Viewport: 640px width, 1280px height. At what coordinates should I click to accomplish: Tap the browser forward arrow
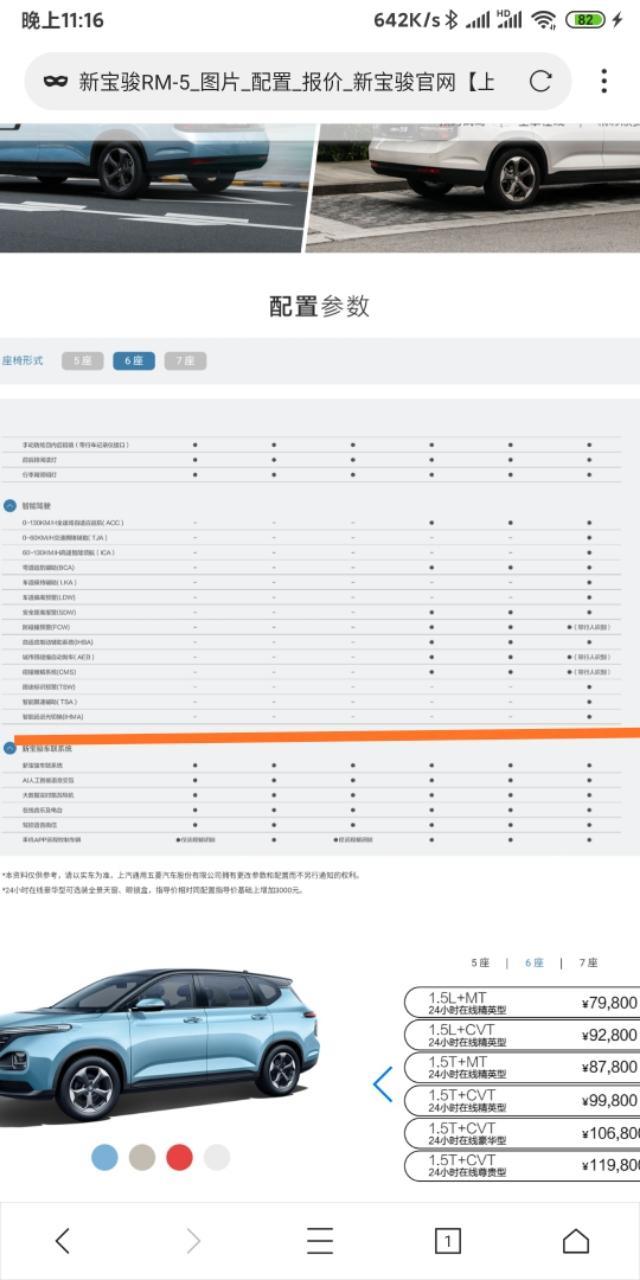(193, 1241)
